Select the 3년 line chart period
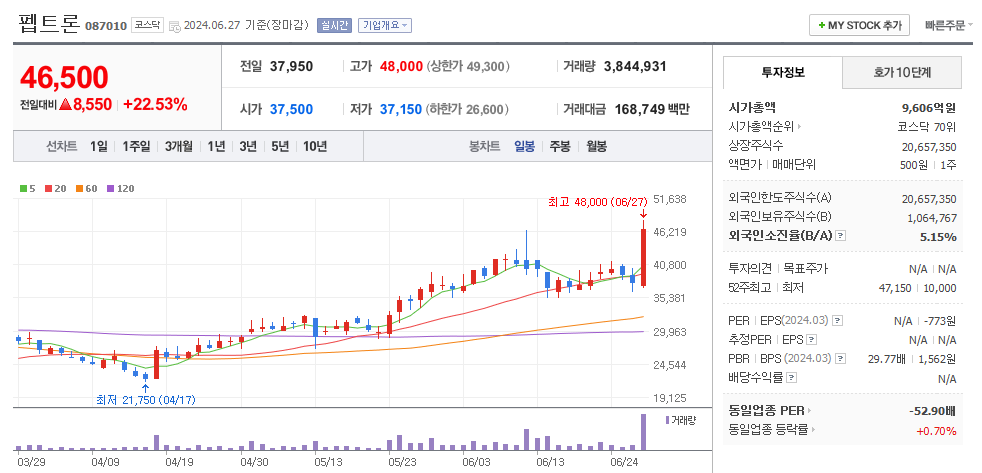Screen dimensions: 982x473 [x=247, y=147]
